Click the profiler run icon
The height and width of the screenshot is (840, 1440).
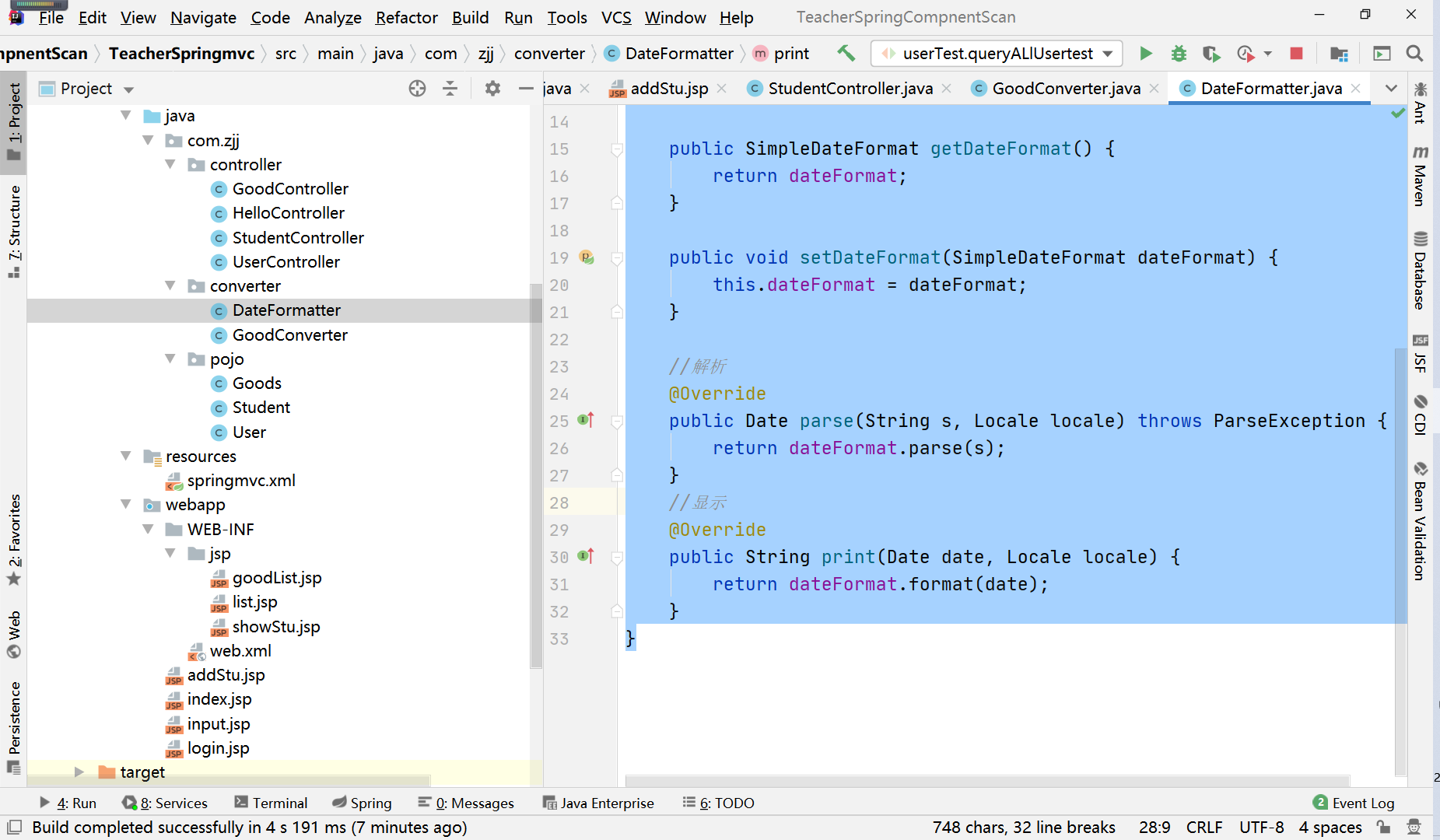click(1246, 54)
